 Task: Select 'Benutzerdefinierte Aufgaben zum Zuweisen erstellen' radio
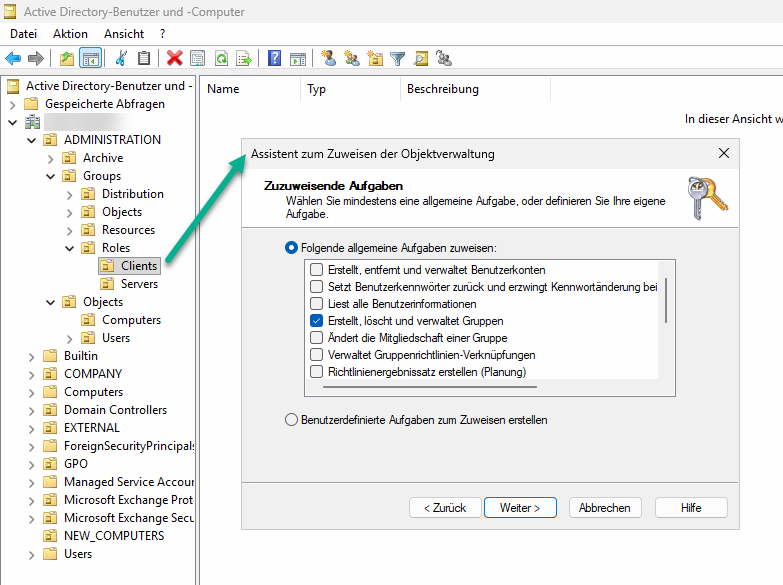tap(292, 420)
